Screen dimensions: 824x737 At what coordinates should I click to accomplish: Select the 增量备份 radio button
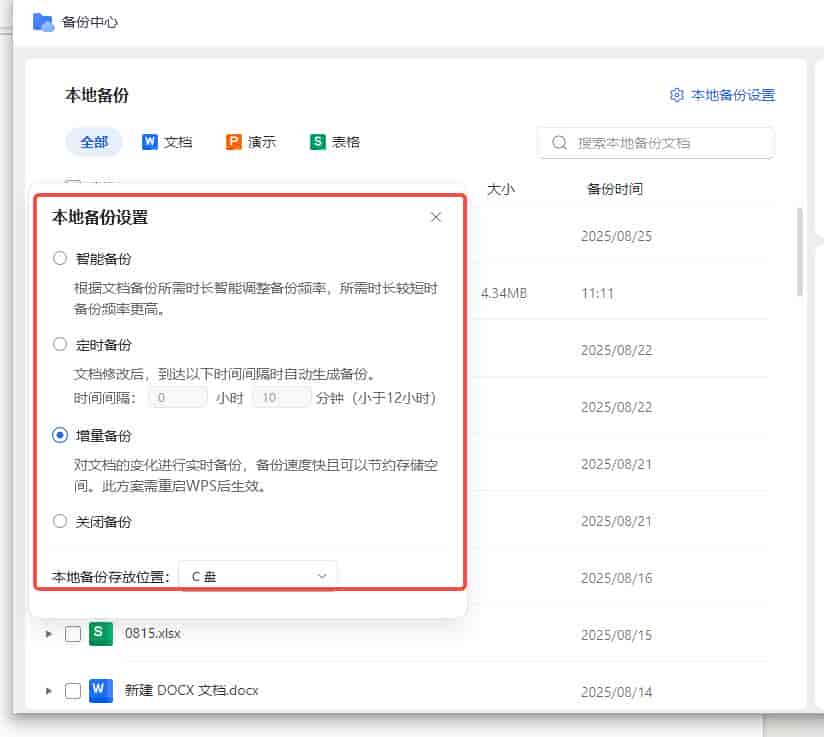60,435
